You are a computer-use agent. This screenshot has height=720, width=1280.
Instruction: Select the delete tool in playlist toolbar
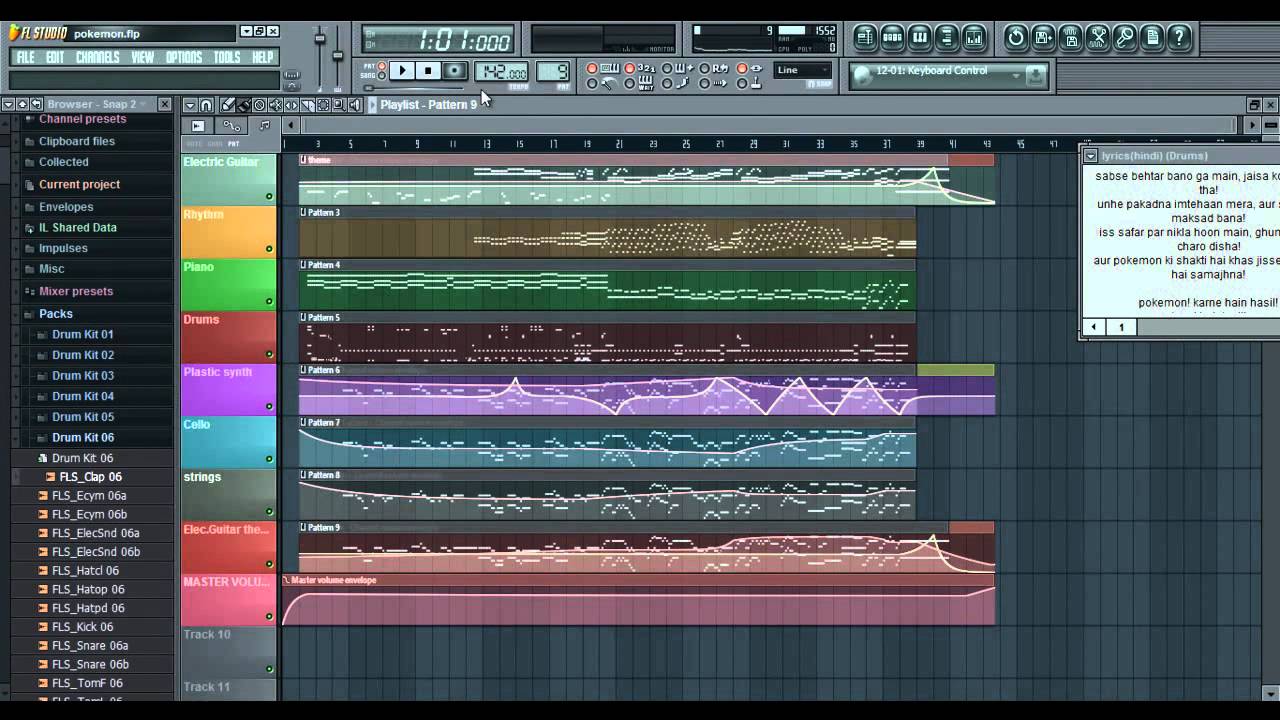point(260,105)
